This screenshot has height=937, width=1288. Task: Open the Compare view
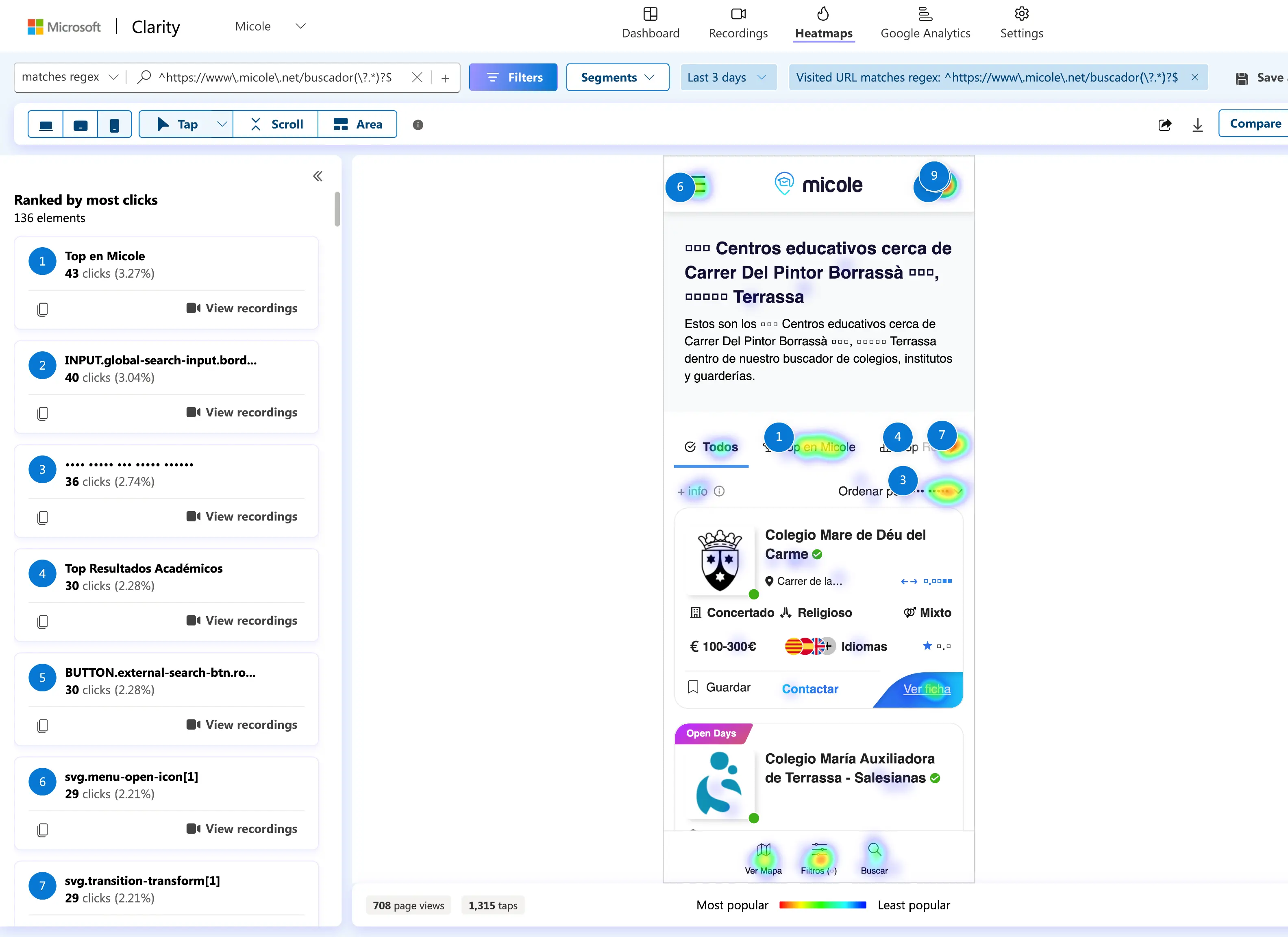pyautogui.click(x=1255, y=123)
